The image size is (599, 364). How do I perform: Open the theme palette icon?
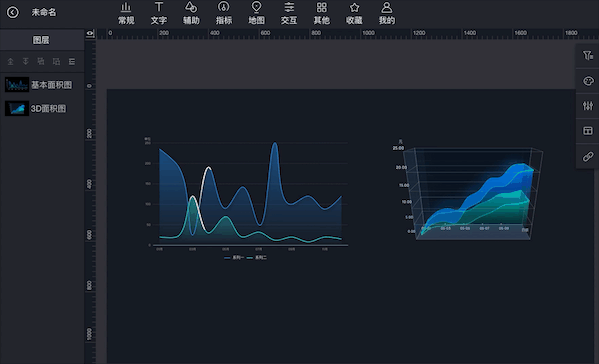(x=588, y=81)
